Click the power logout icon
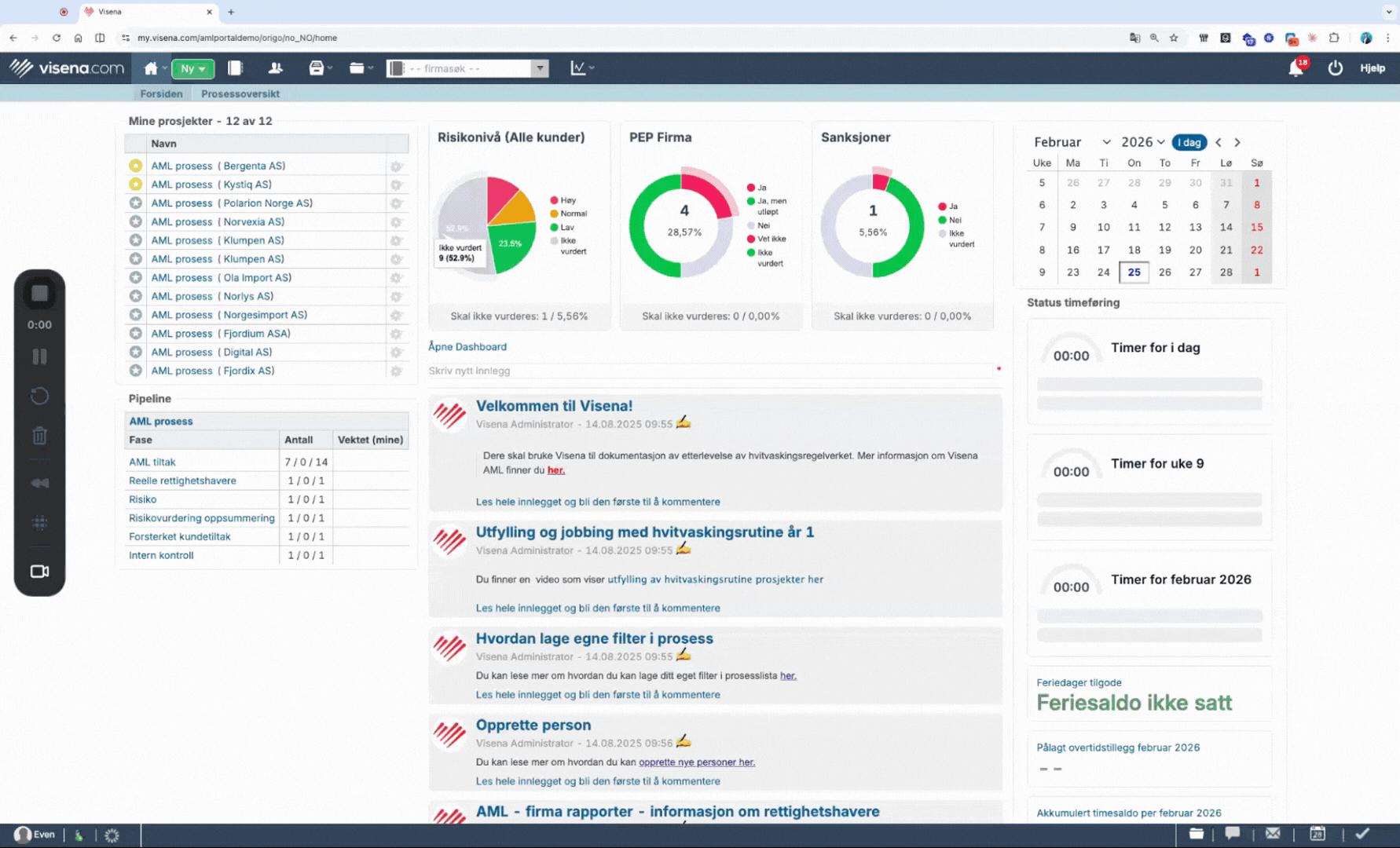 (1336, 68)
